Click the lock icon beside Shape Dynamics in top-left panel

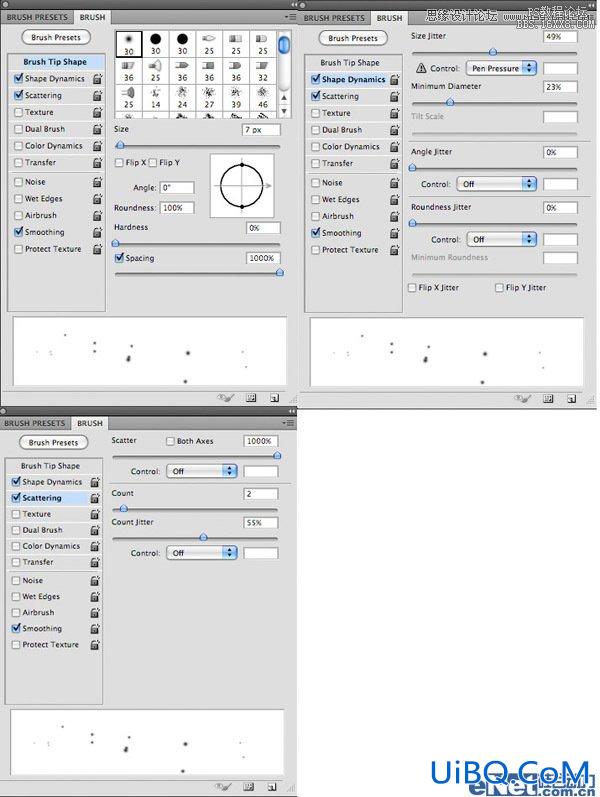[98, 79]
